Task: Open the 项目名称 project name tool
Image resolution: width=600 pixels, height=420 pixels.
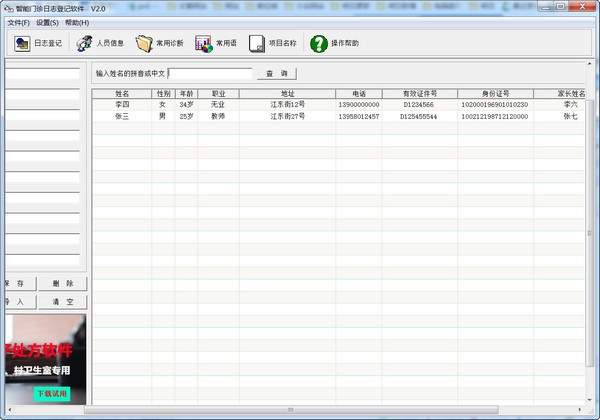Action: click(x=274, y=43)
